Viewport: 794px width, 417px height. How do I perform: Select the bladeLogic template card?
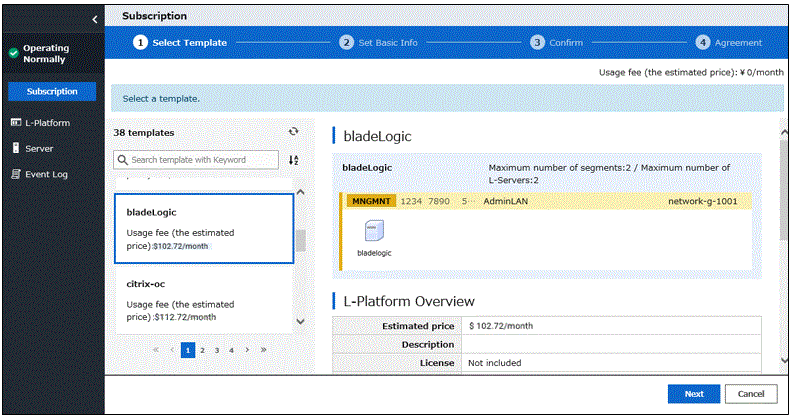pos(204,228)
